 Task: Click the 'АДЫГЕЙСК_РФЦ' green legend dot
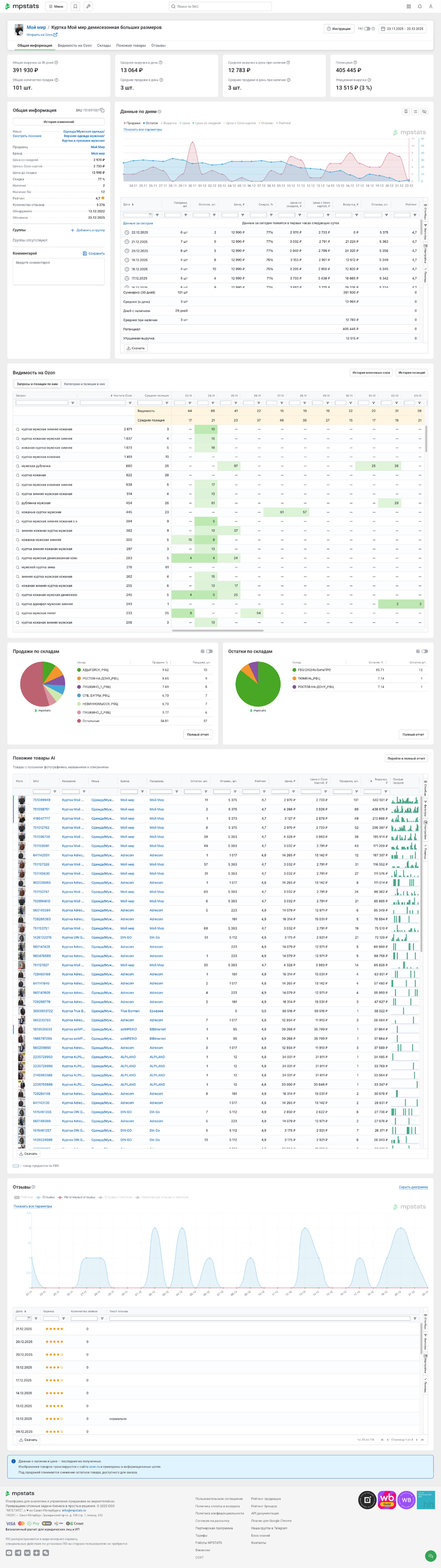[x=79, y=670]
